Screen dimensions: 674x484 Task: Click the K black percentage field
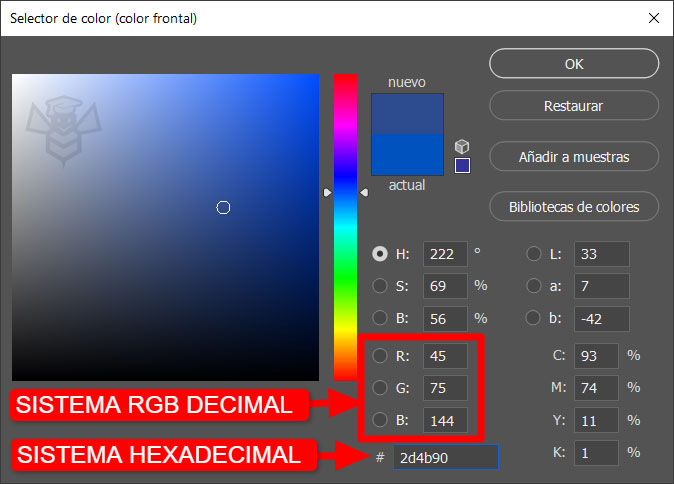598,452
